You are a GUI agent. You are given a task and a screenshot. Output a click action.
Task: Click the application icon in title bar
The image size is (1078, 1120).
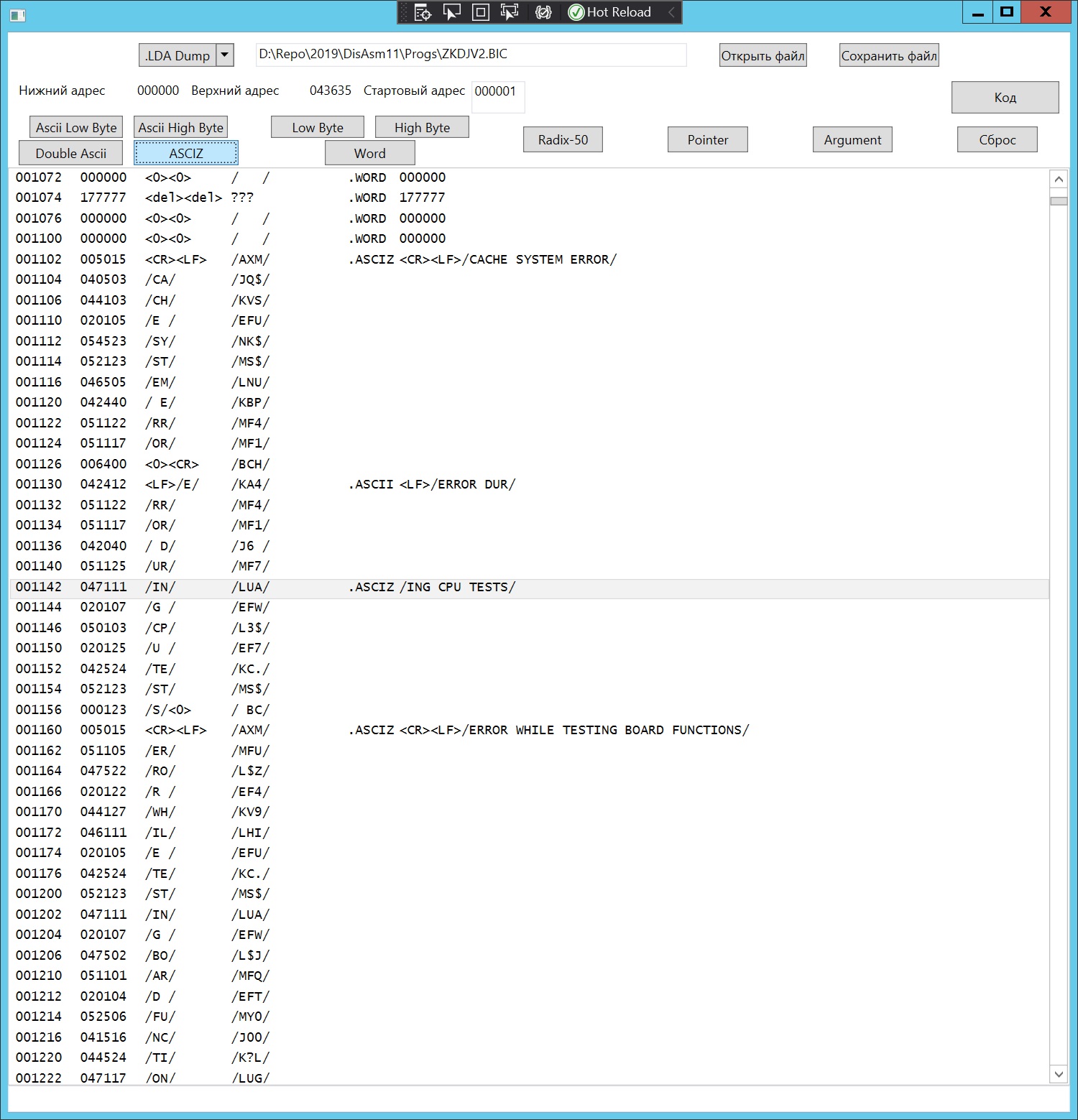pyautogui.click(x=18, y=14)
